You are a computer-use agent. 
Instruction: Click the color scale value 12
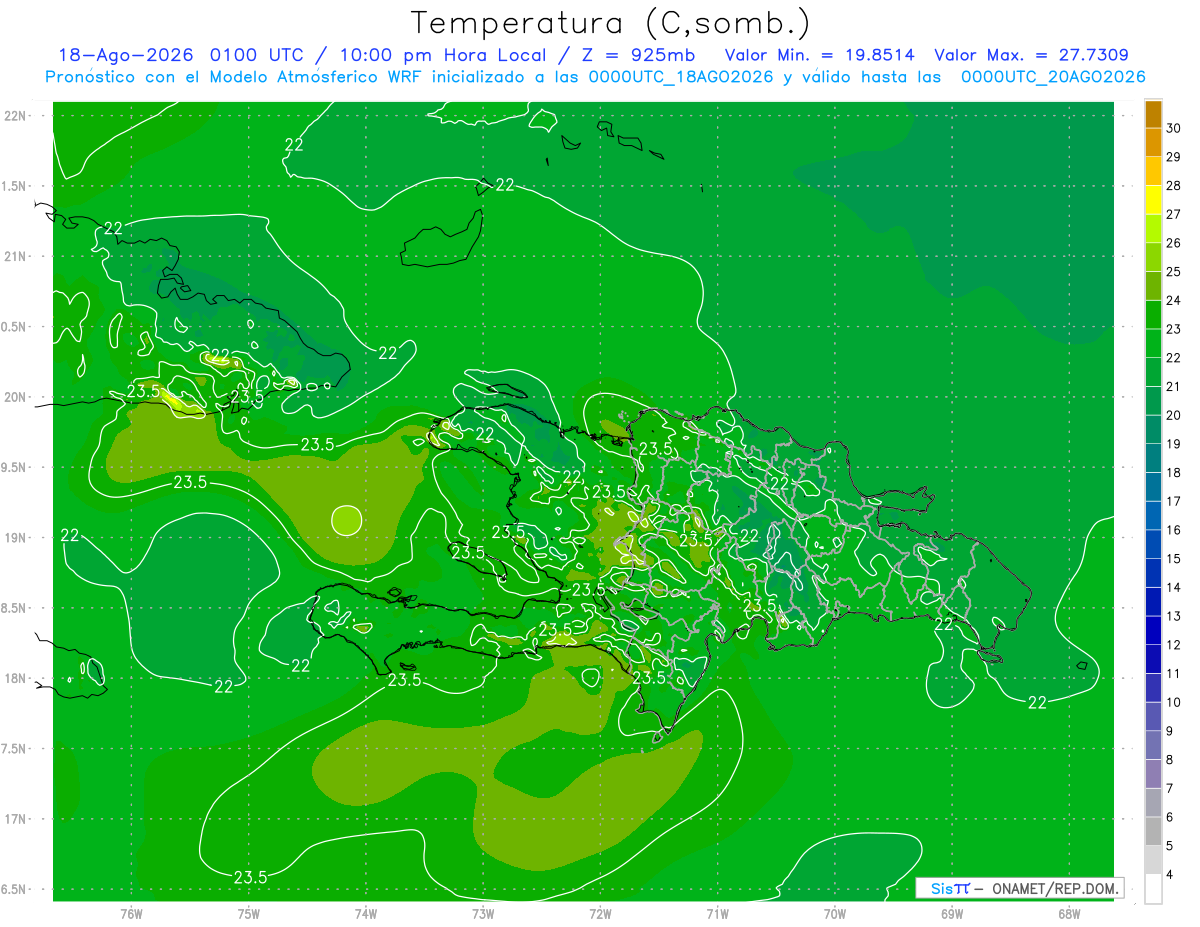tap(1174, 645)
